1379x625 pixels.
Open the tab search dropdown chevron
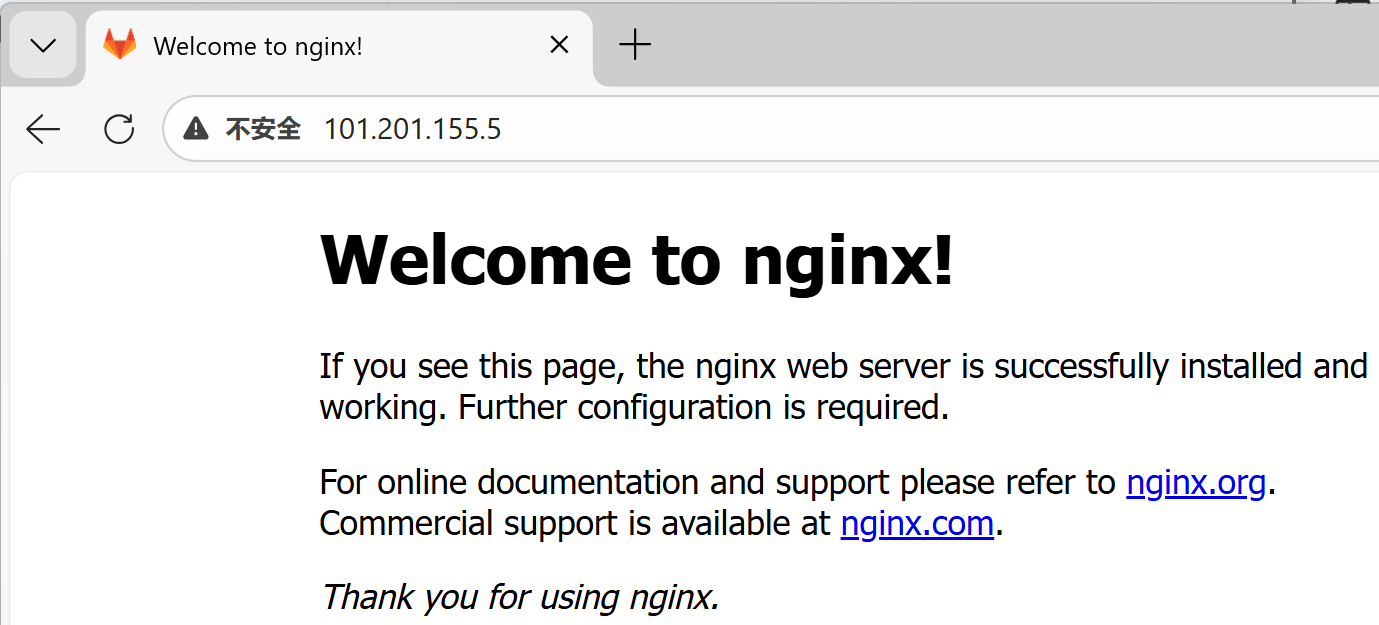coord(43,45)
